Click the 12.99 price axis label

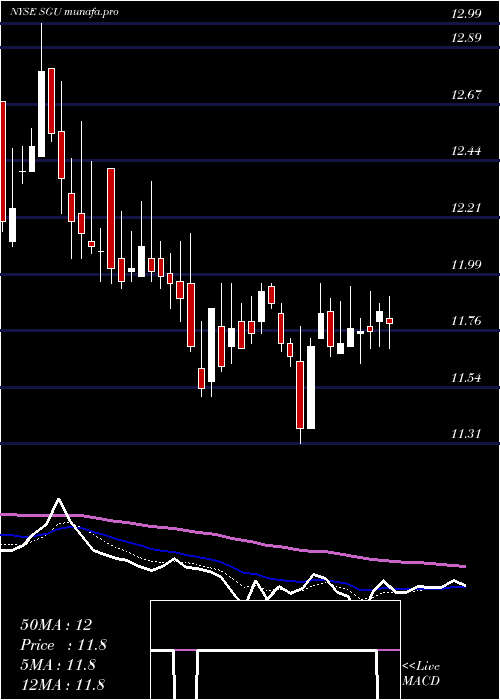coord(466,14)
